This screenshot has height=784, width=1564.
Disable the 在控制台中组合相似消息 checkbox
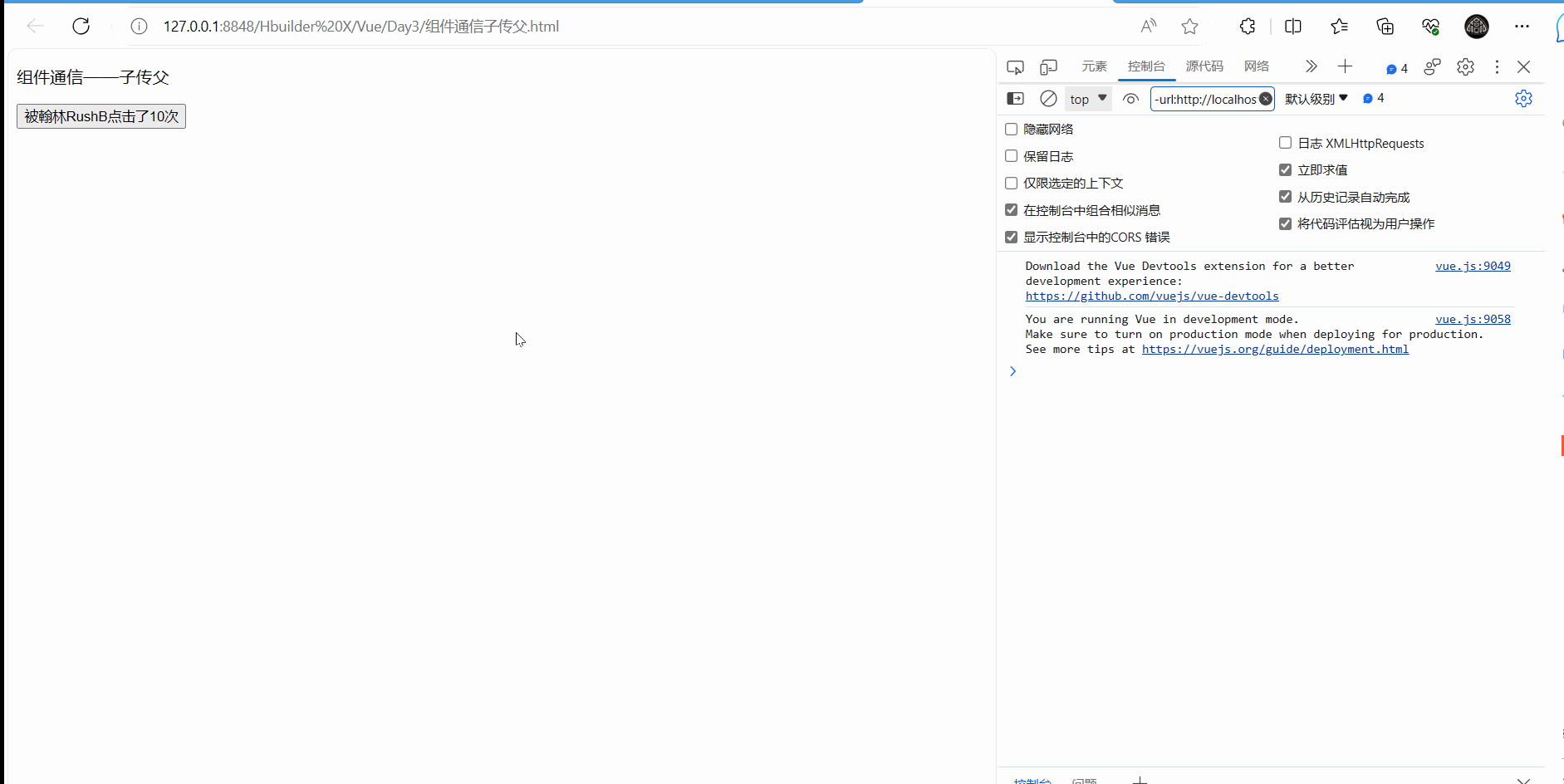pos(1011,210)
